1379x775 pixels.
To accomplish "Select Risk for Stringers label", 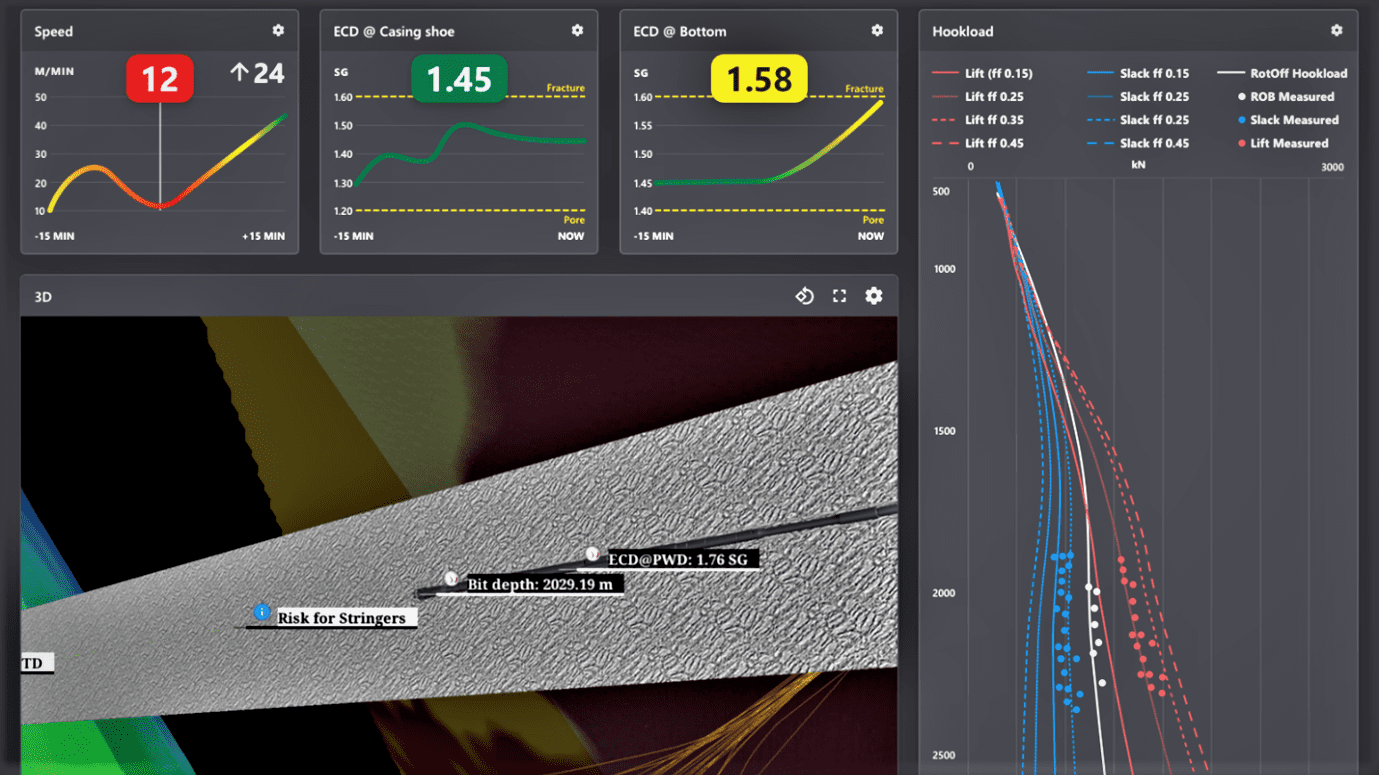I will [342, 618].
